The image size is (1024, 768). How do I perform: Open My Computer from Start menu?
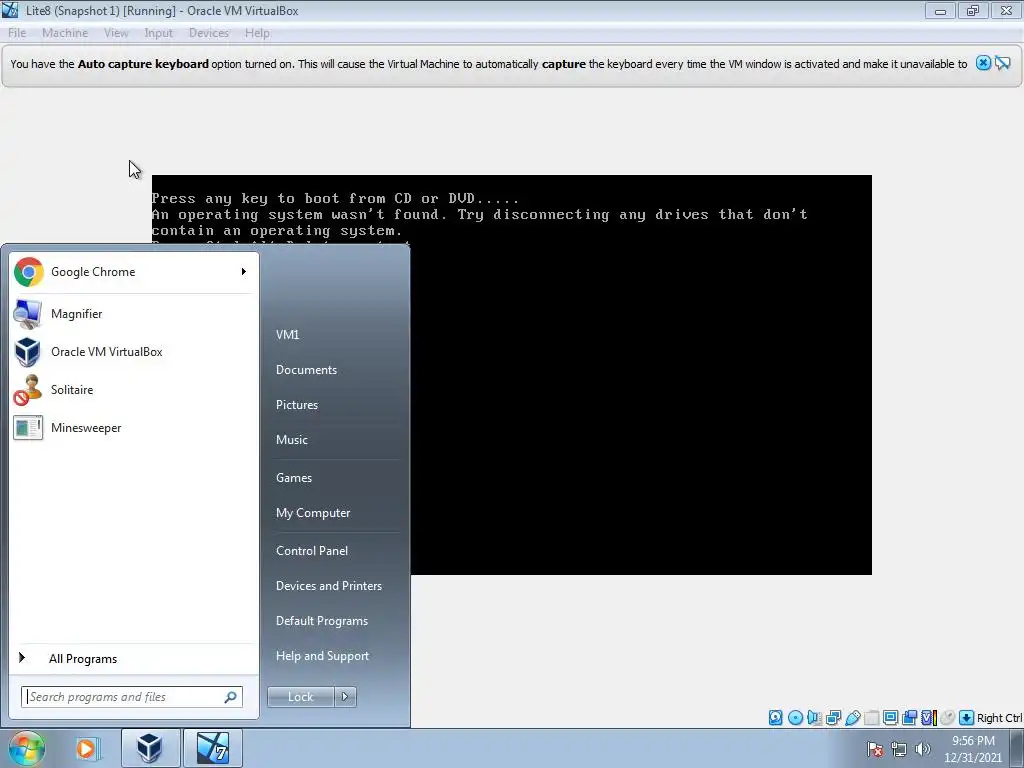click(313, 513)
